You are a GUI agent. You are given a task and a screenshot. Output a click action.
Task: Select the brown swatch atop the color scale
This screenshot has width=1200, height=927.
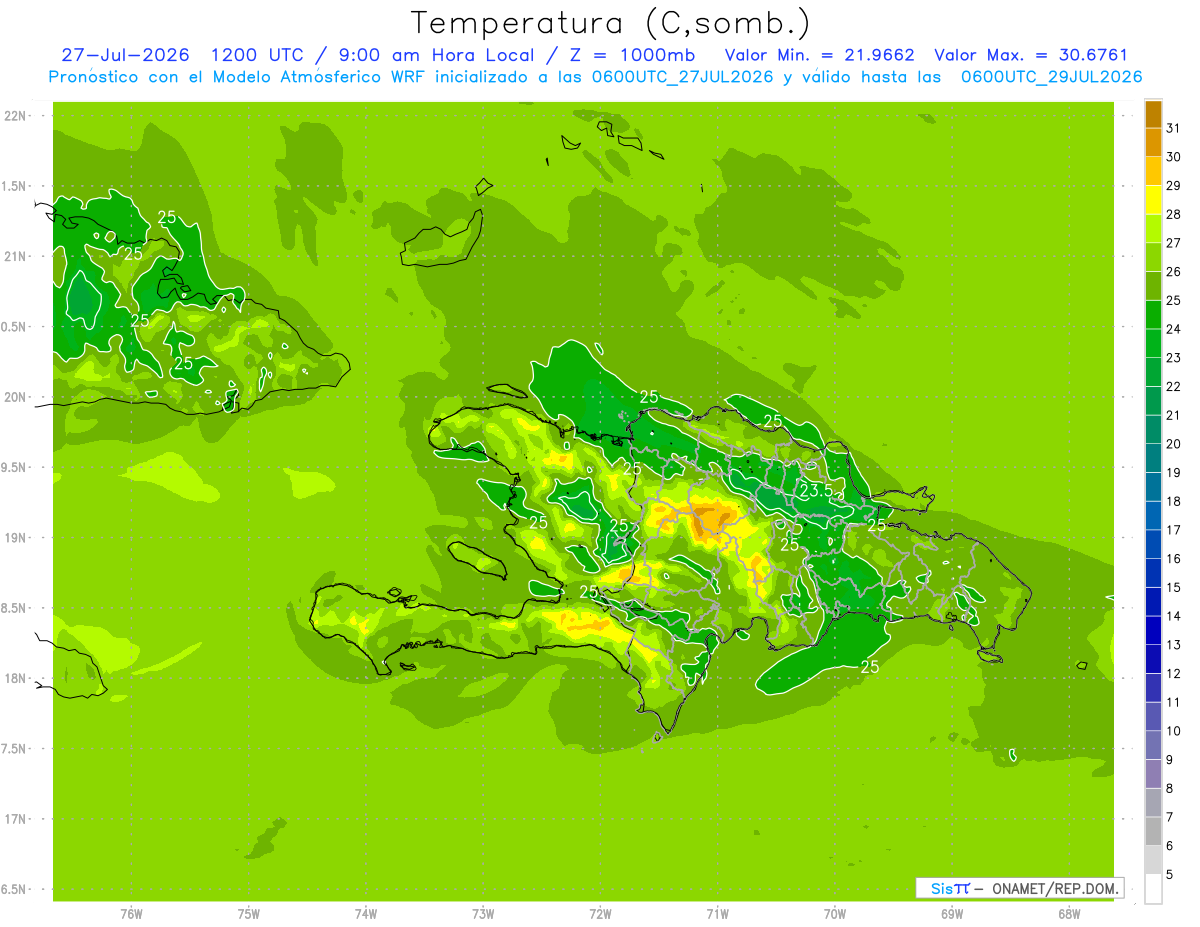pos(1153,114)
